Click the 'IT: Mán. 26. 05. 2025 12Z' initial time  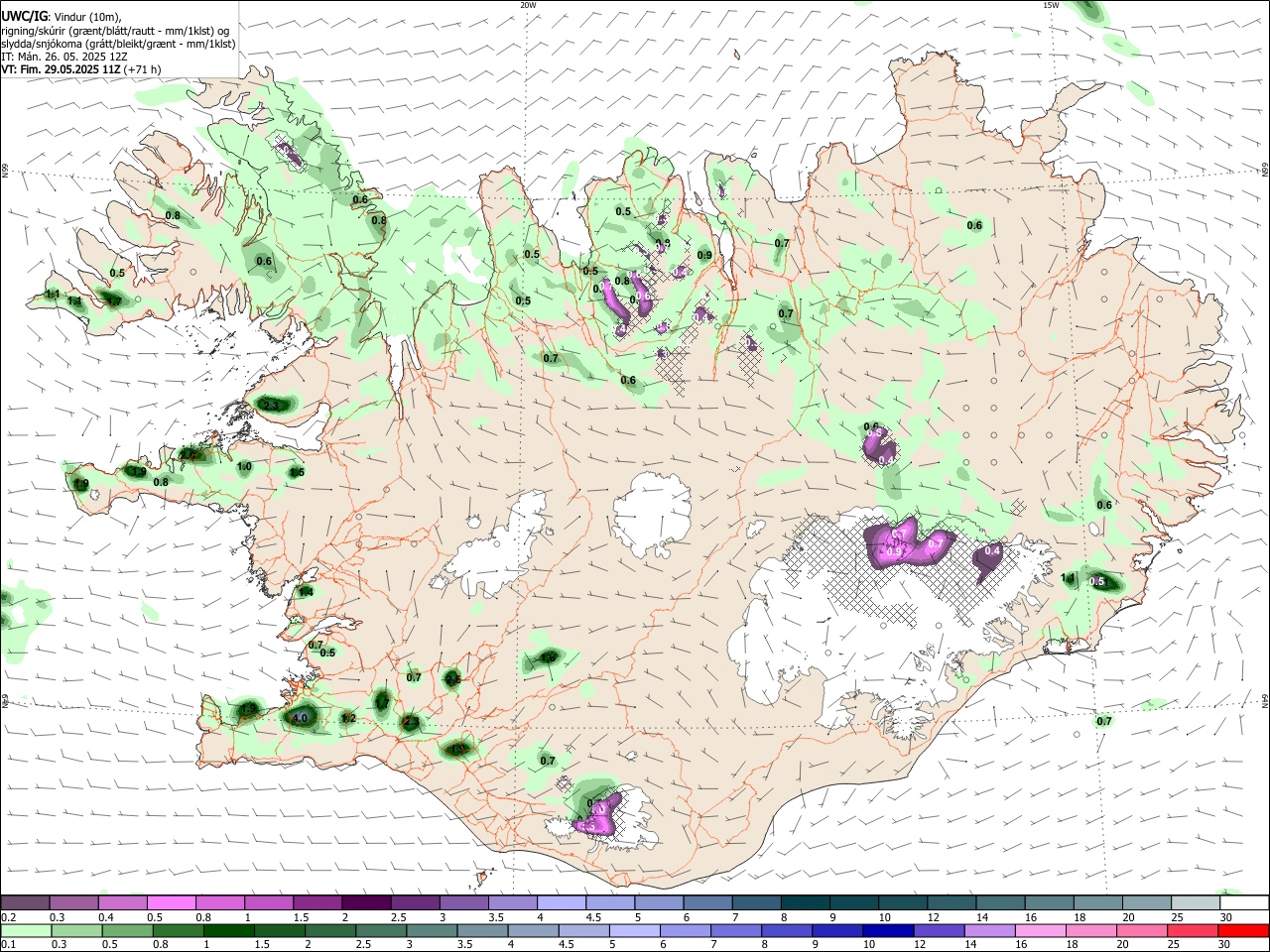[x=63, y=57]
